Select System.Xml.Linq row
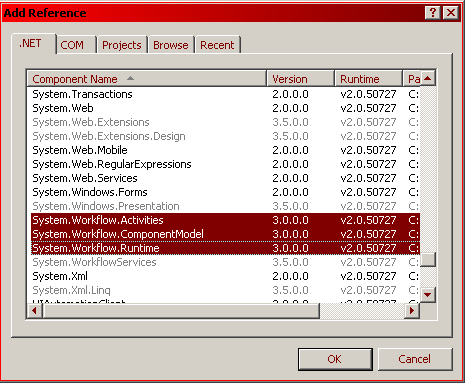Viewport: 465px width, 383px height. coord(225,290)
